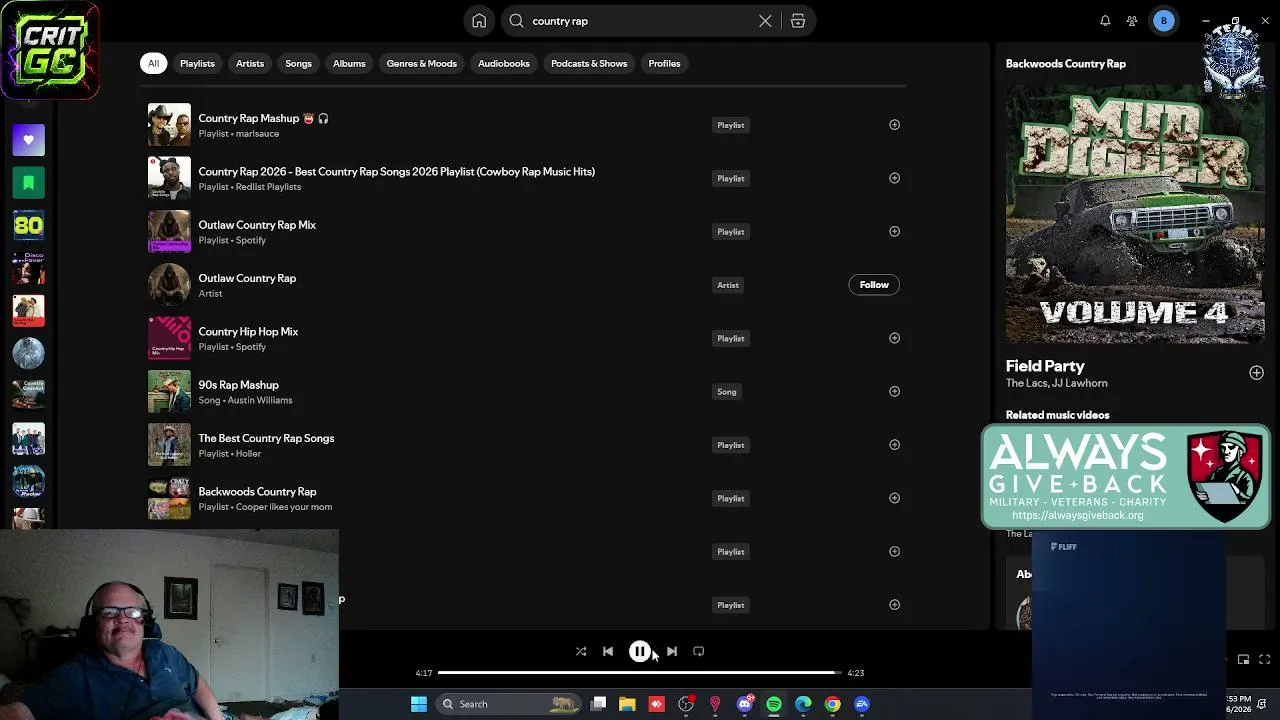Open The Best Country Rap Songs title
Viewport: 1280px width, 720px height.
(x=266, y=438)
